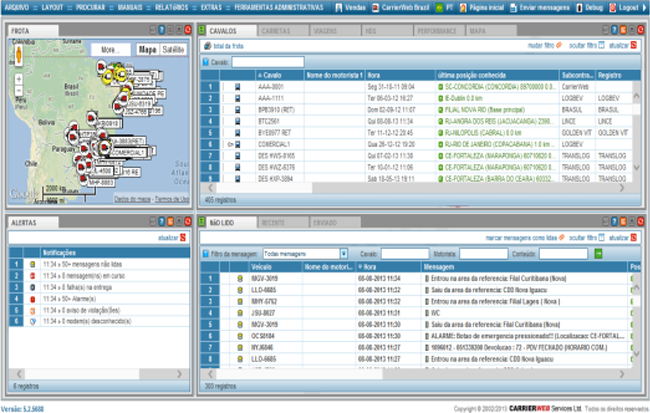Open the 'Dados do mapa' link
The width and height of the screenshot is (650, 413).
[132, 199]
